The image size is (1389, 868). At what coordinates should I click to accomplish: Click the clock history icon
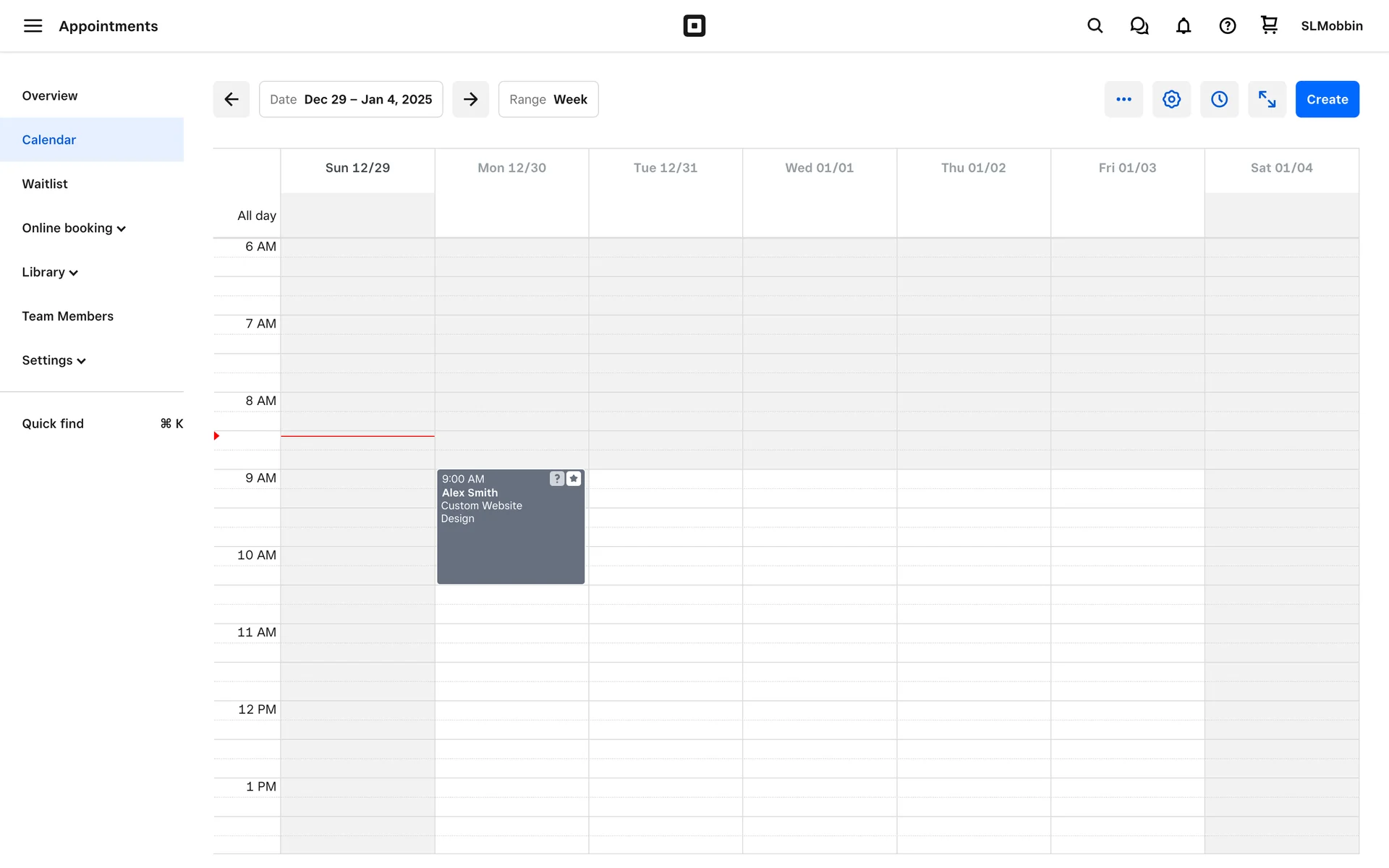[1219, 99]
